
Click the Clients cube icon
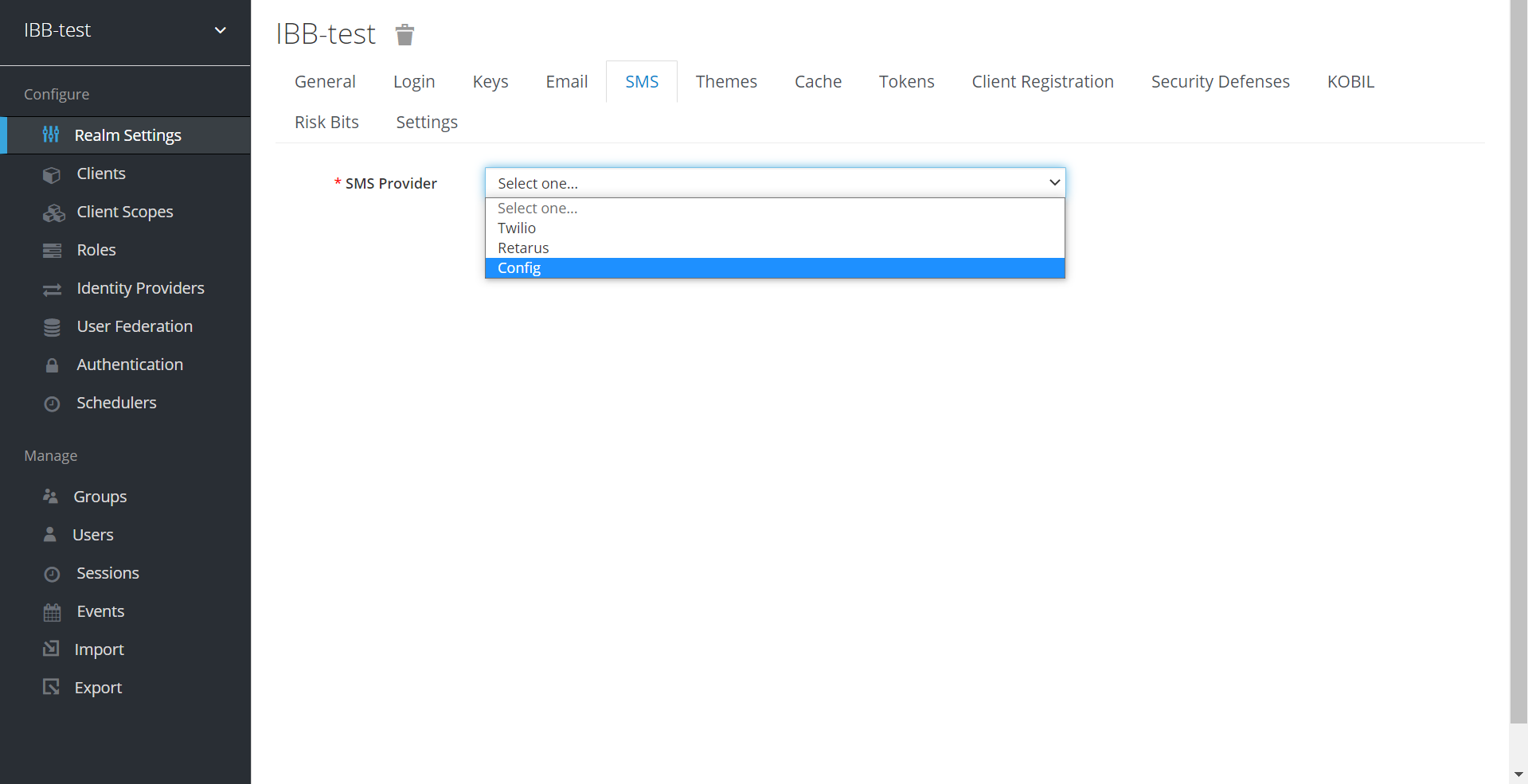[x=52, y=174]
